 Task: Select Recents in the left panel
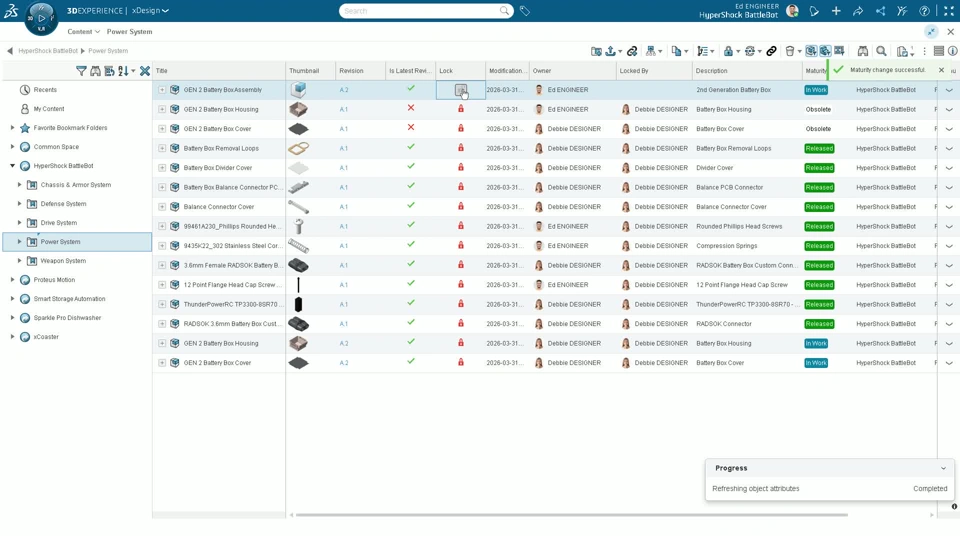(45, 90)
